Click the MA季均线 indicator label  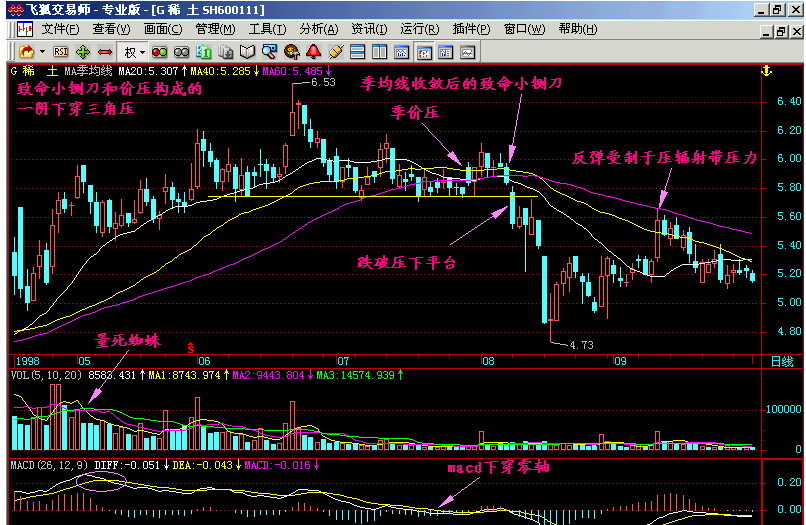(x=88, y=71)
